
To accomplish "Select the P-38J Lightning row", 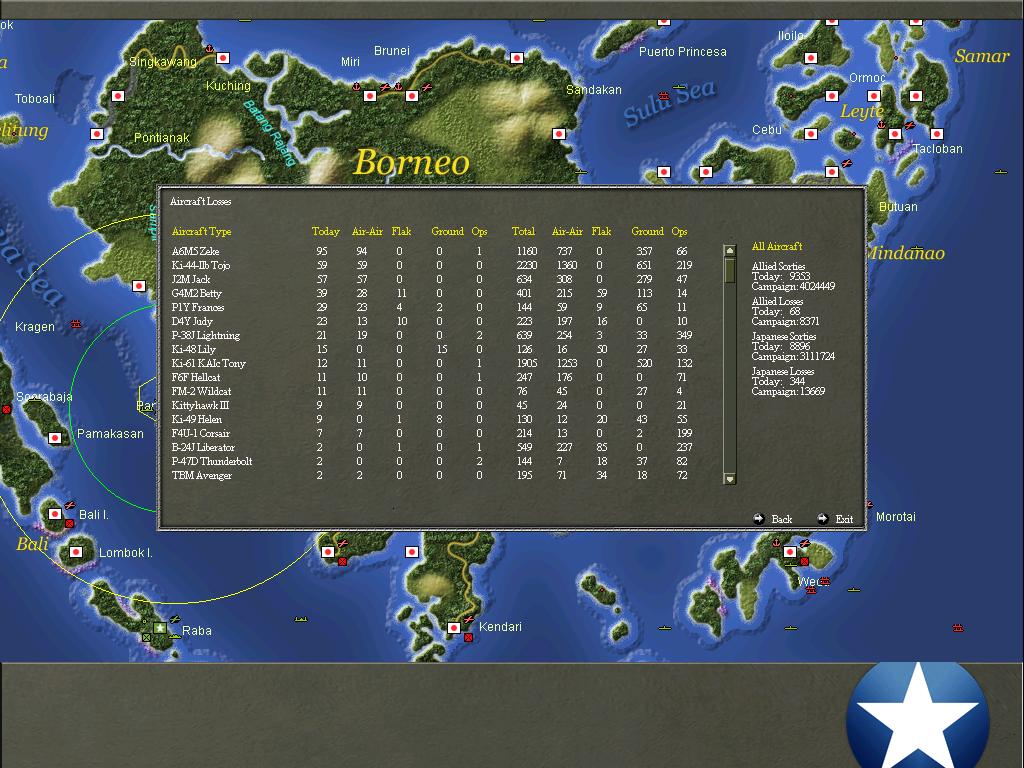I will click(432, 335).
